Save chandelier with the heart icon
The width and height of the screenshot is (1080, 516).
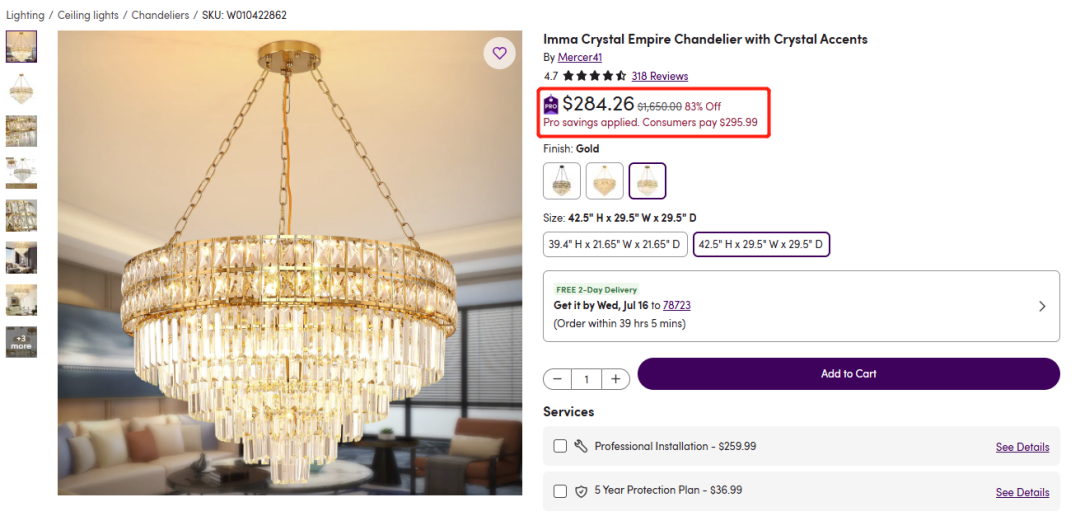(x=499, y=53)
